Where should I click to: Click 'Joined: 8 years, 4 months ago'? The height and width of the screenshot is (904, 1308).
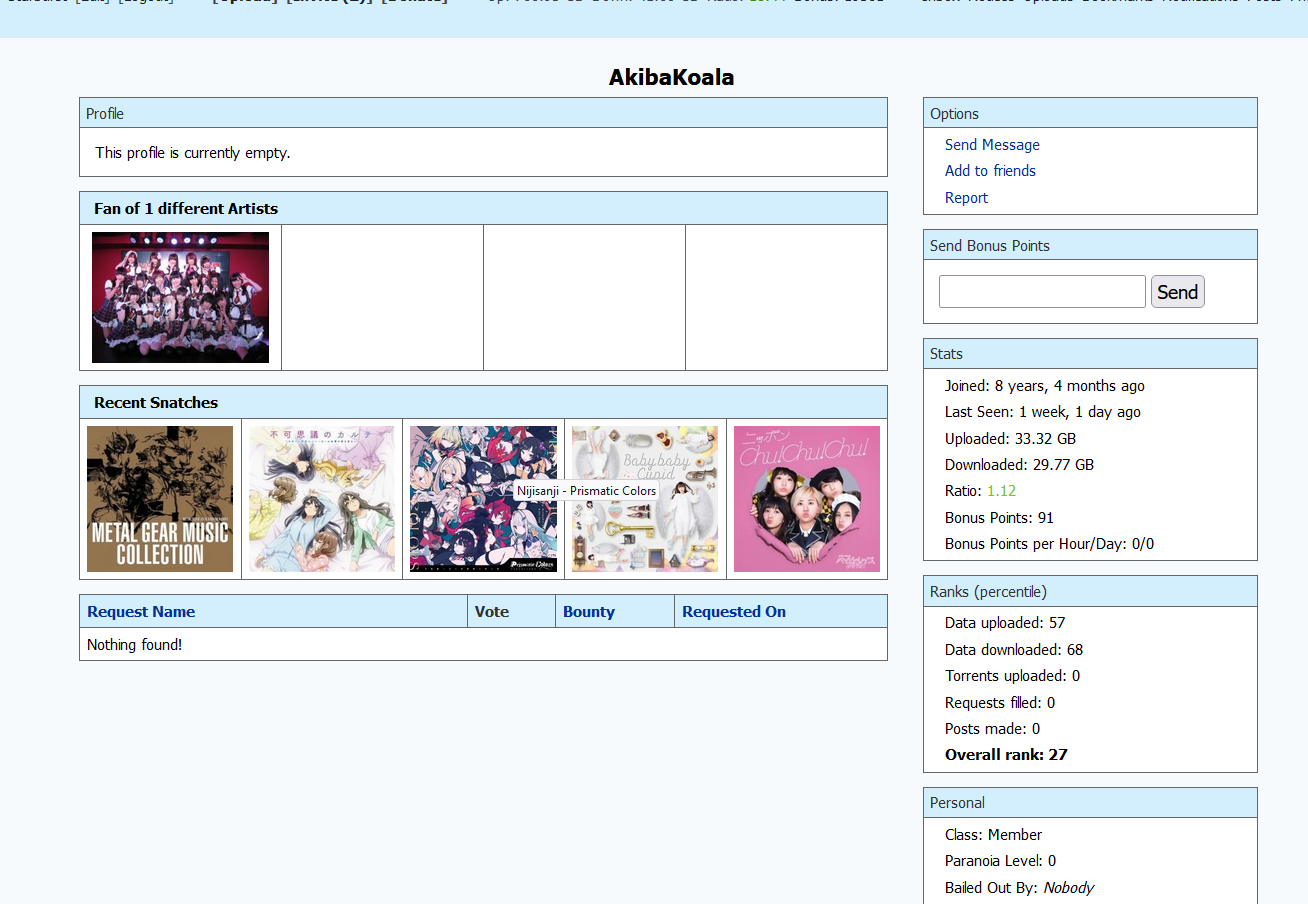pos(1045,386)
